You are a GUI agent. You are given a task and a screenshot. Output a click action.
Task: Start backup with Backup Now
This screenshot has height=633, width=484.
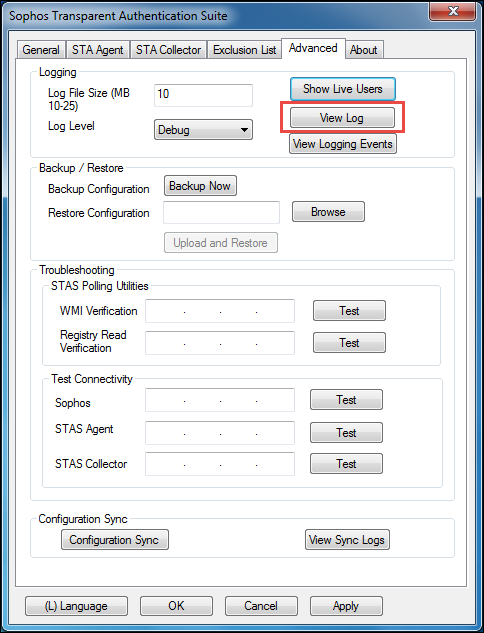point(200,186)
